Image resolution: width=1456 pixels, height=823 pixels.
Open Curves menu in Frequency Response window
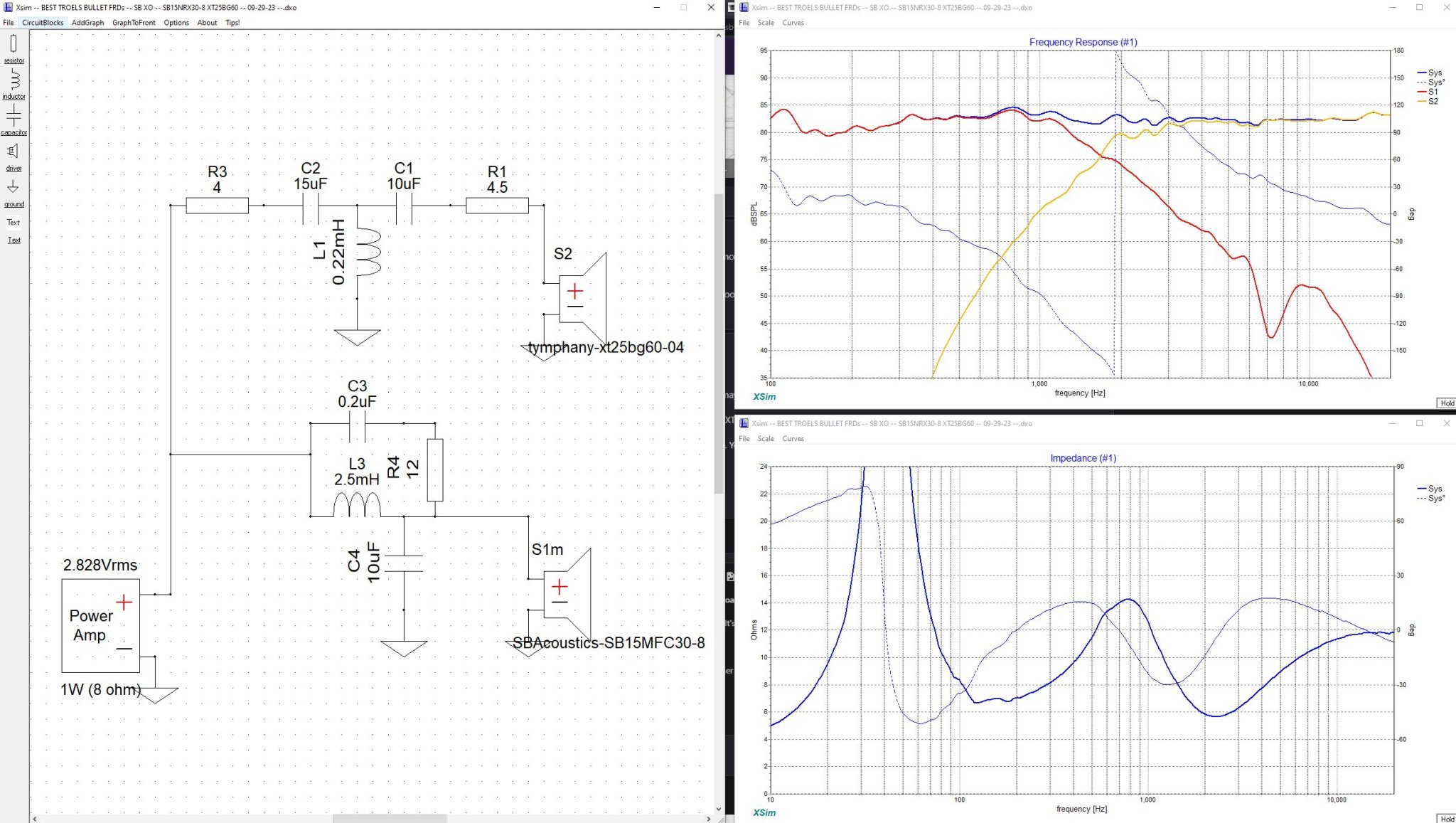[793, 23]
